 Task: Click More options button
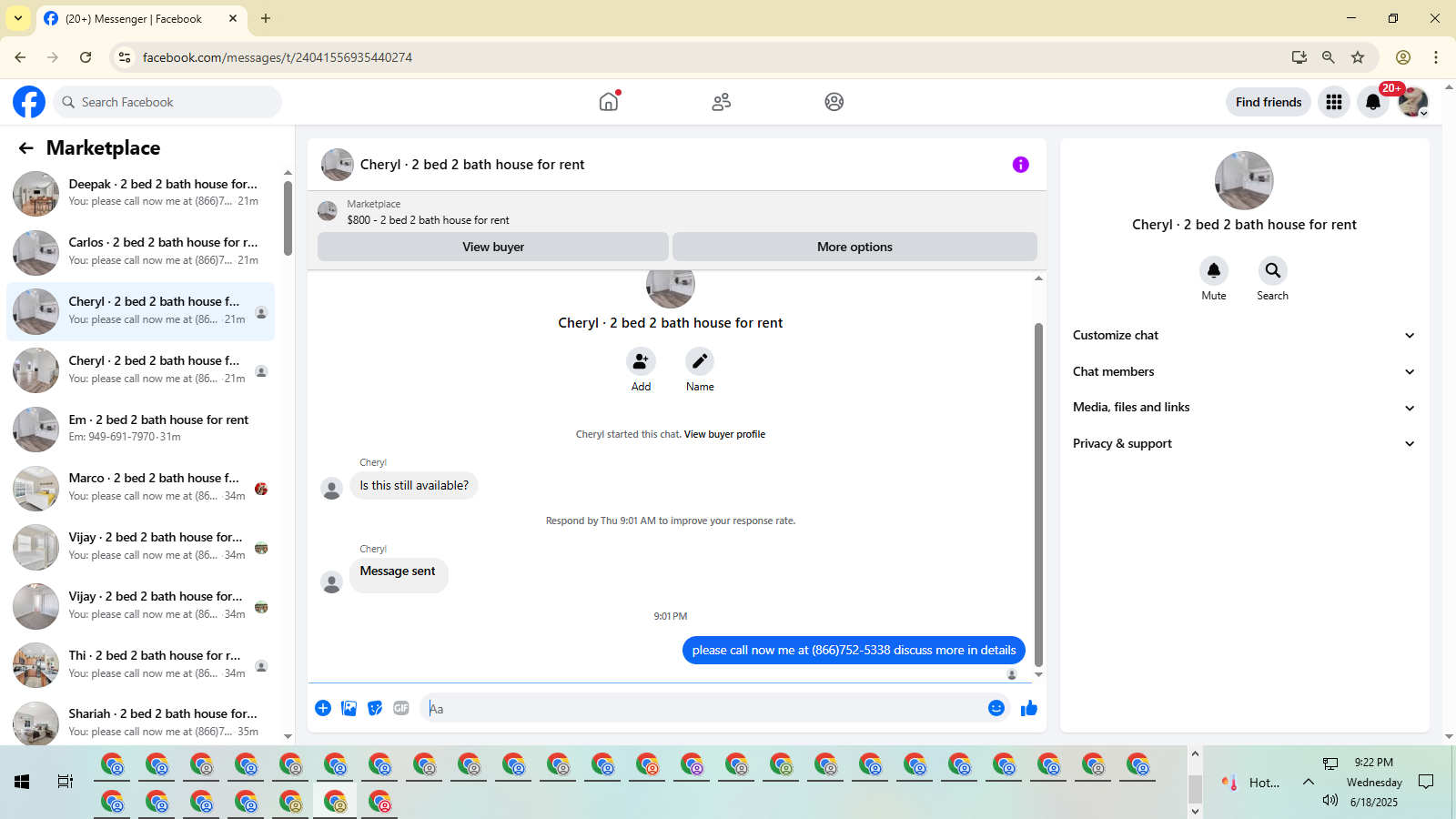point(854,247)
